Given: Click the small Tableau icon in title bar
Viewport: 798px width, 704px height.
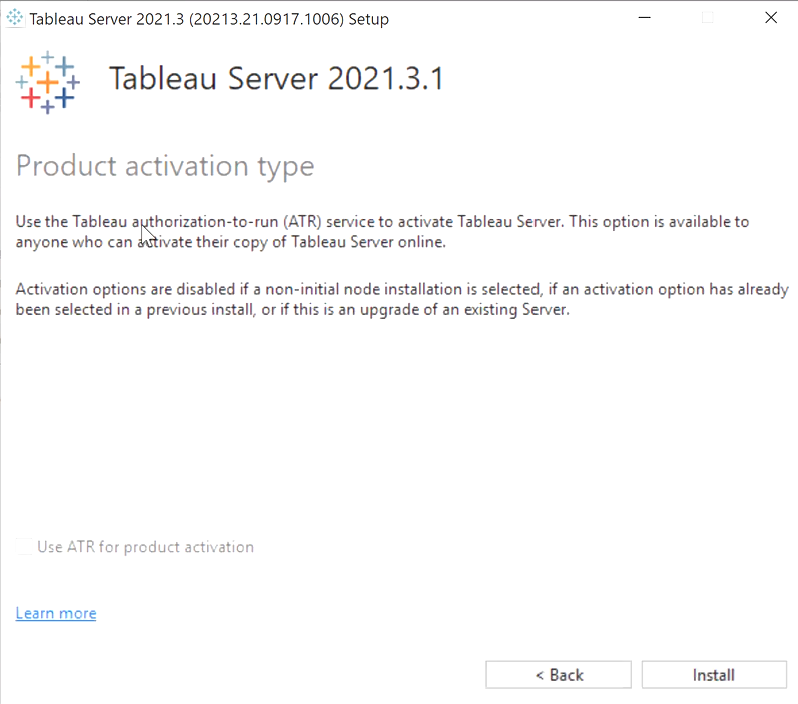Looking at the screenshot, I should (15, 18).
